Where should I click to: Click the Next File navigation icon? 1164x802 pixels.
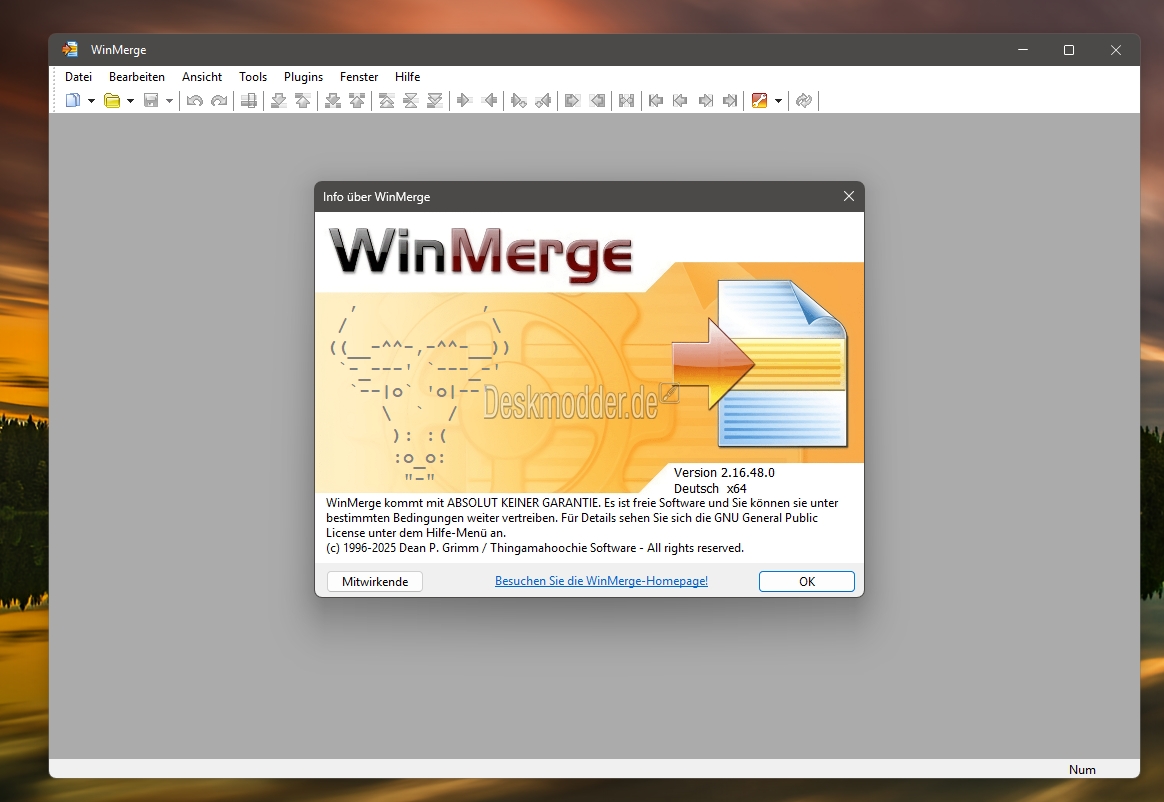point(705,100)
